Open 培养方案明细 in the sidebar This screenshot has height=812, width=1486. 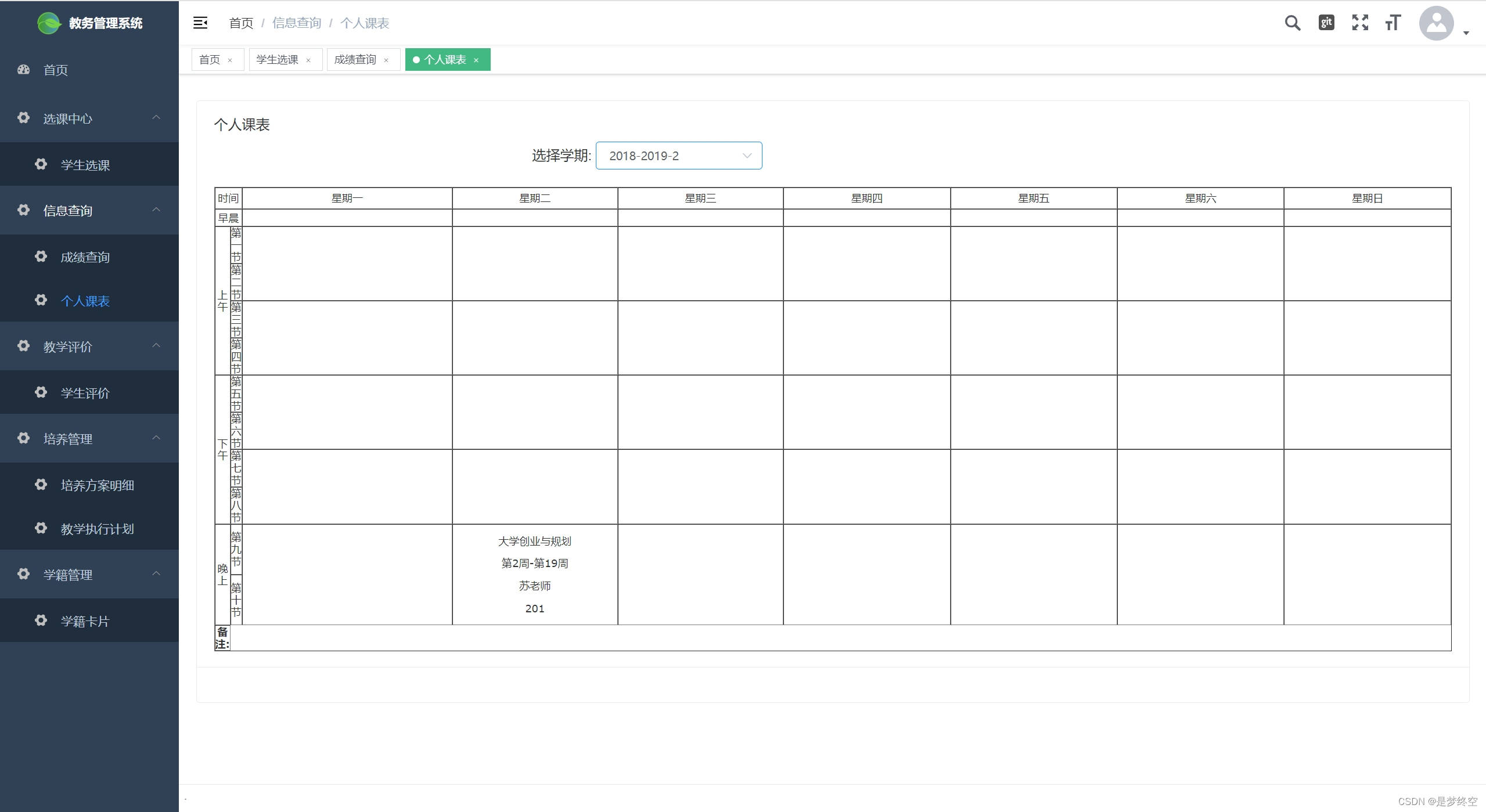click(x=89, y=485)
